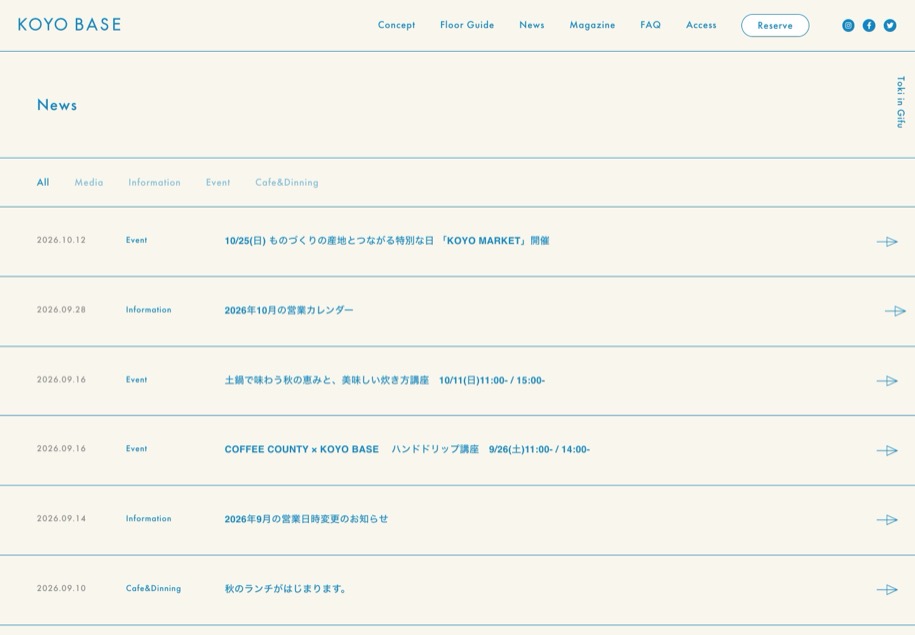
Task: Open Concept in the top navigation
Action: [396, 25]
